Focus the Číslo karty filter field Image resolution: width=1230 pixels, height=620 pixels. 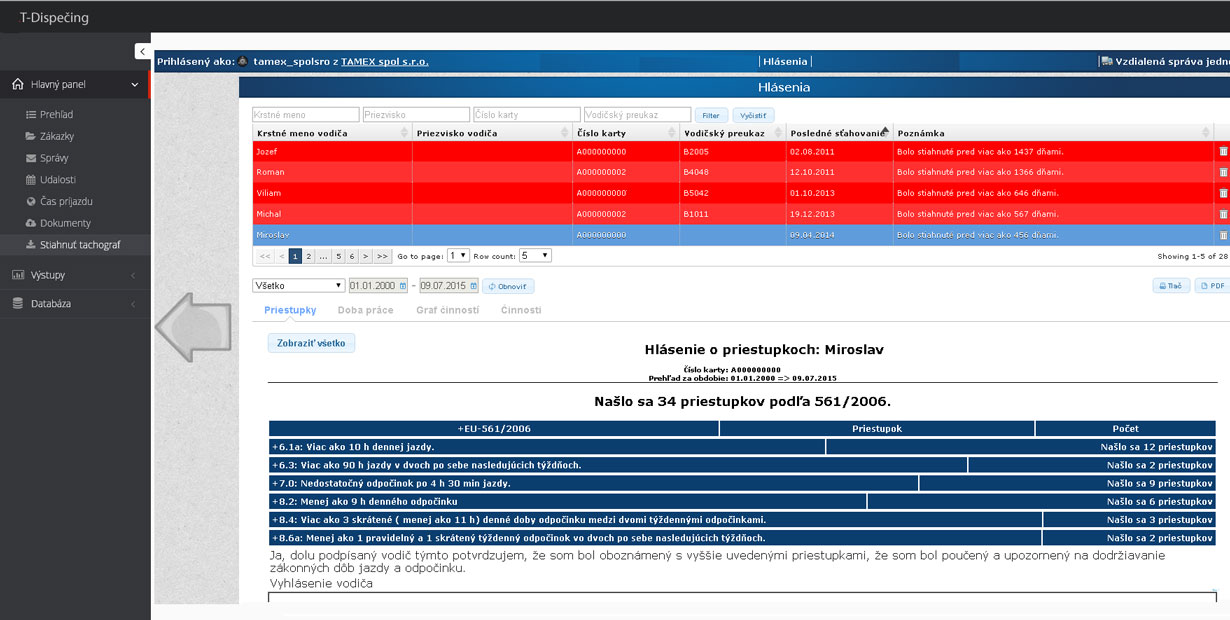(527, 115)
